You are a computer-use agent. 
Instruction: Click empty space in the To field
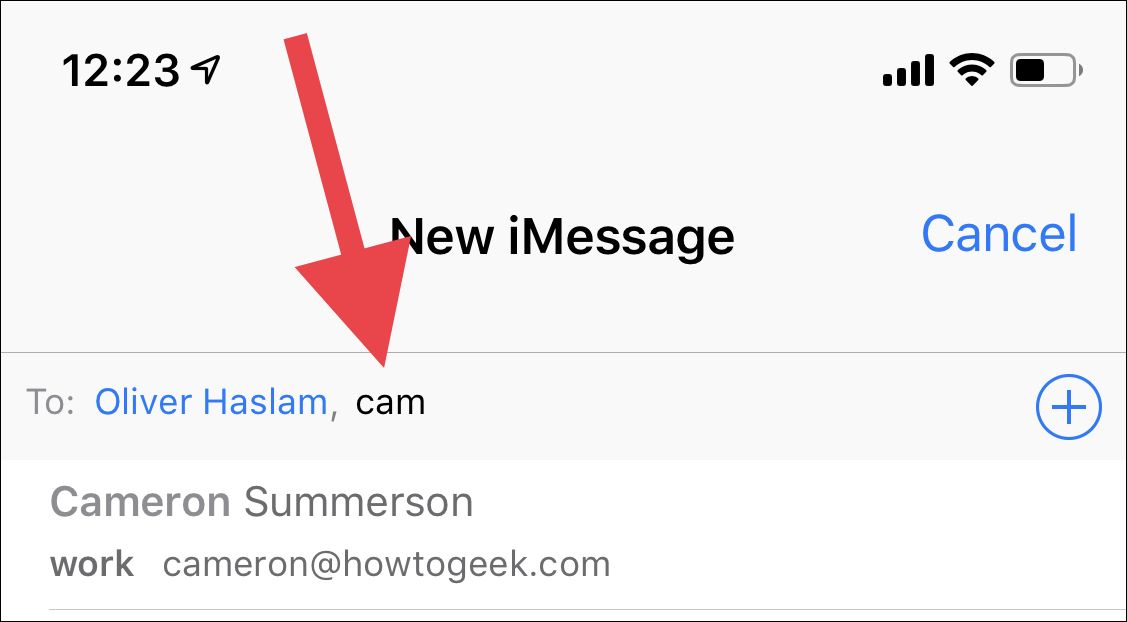726,403
